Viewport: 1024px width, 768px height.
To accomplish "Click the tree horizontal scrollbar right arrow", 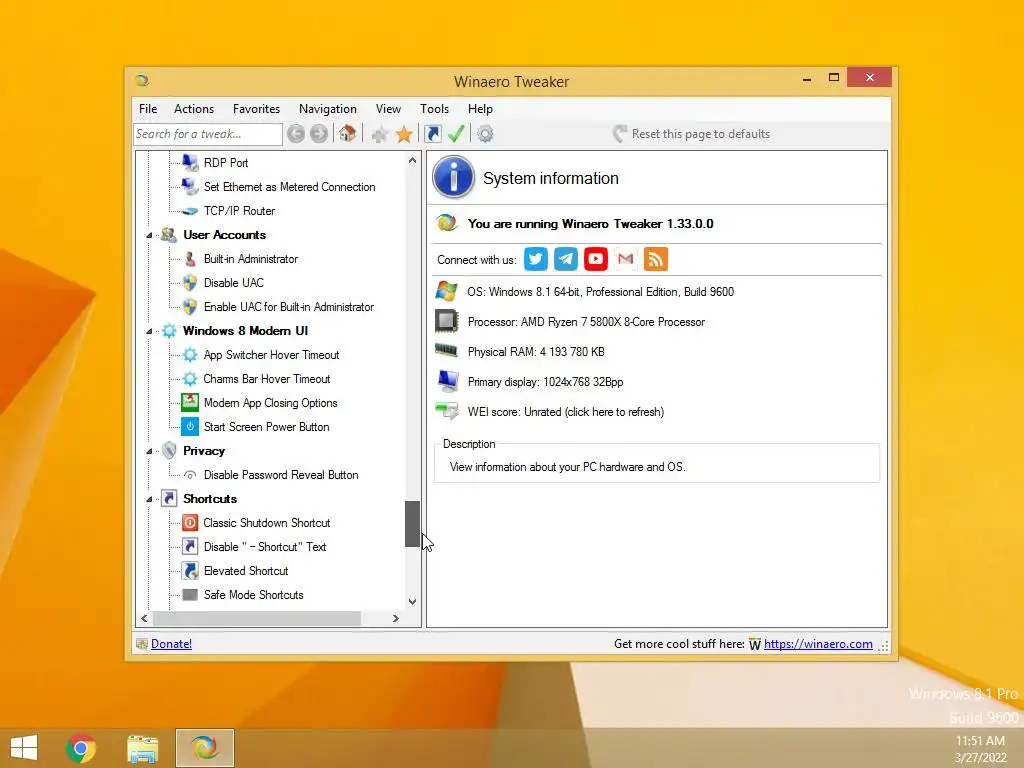I will (396, 618).
